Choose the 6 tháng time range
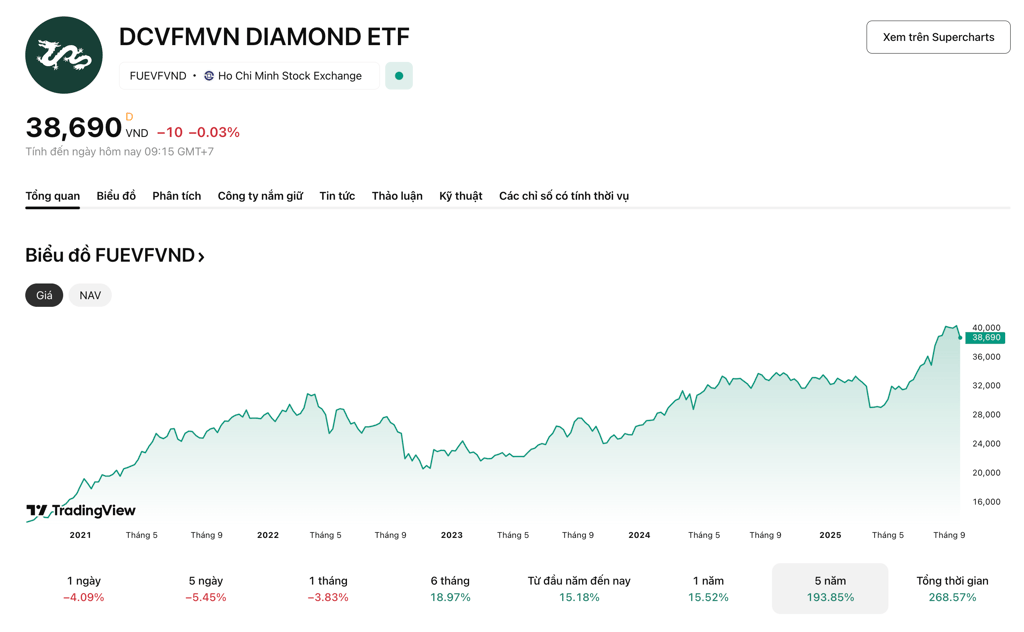The height and width of the screenshot is (632, 1024). point(450,588)
